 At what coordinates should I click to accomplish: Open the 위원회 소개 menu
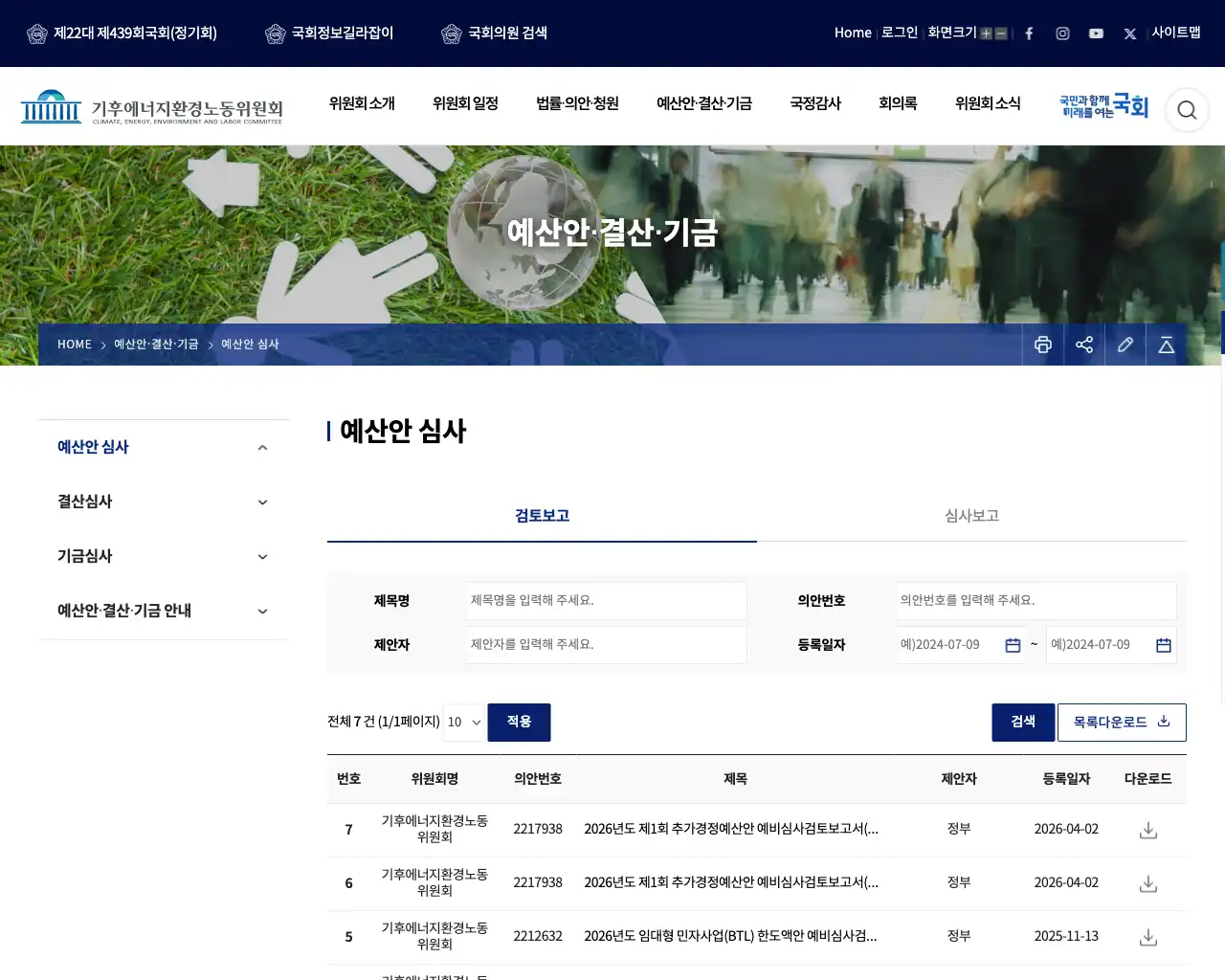362,103
